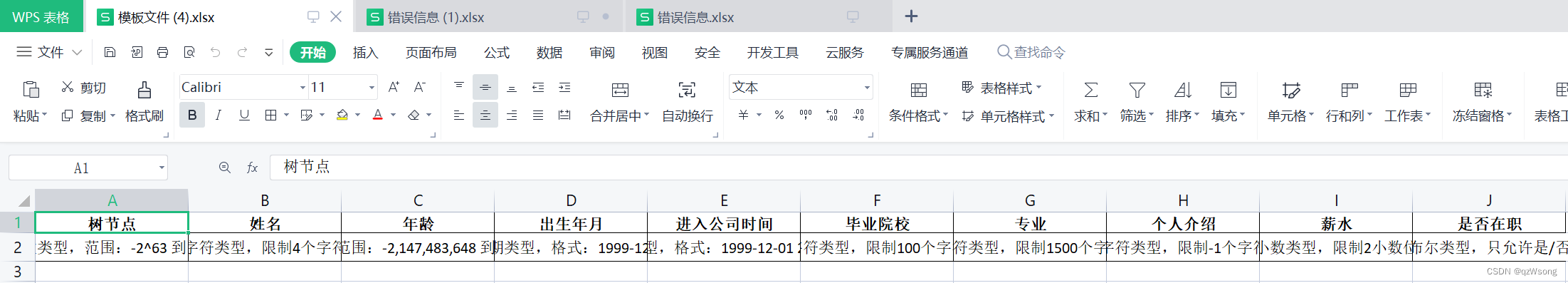Align text to top icon

coord(459,87)
